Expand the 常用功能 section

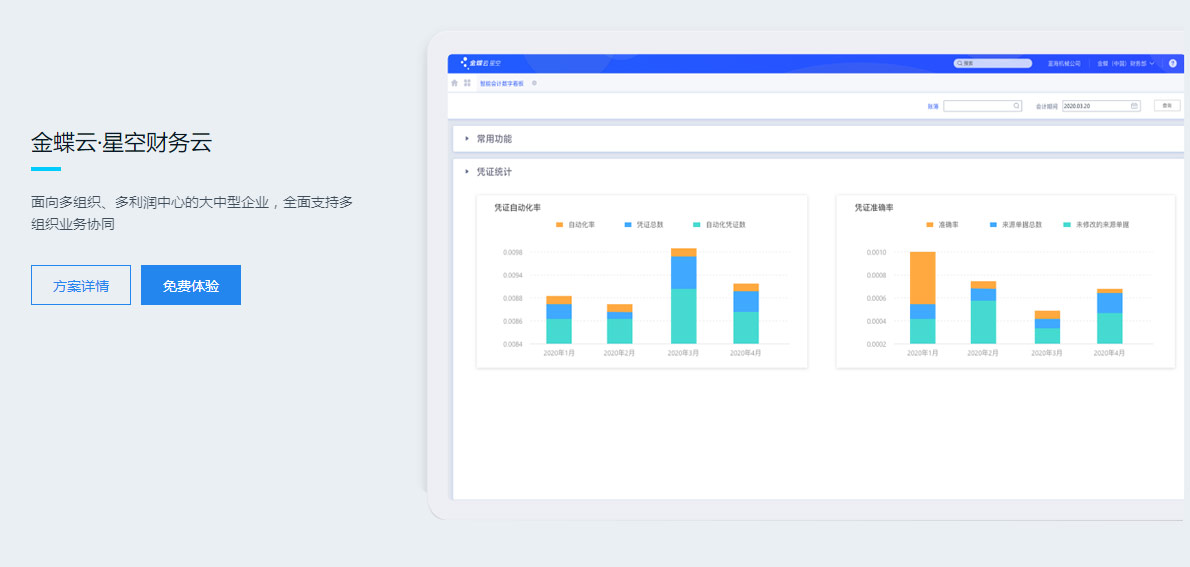[467, 139]
